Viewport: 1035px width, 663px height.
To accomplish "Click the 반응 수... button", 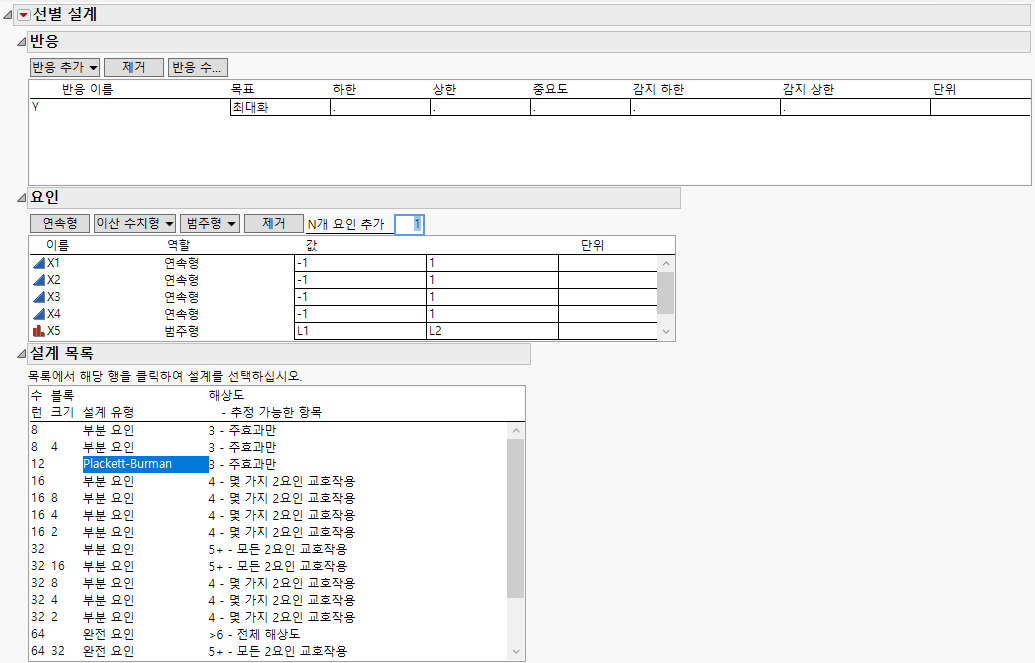I will (x=198, y=67).
